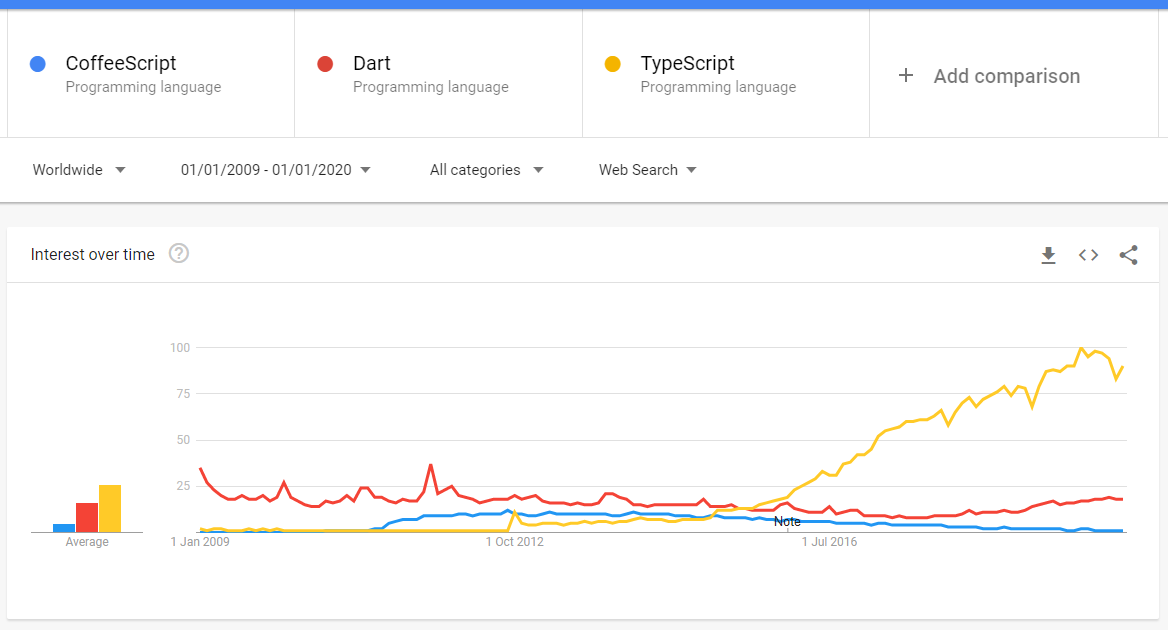This screenshot has height=630, width=1168.
Task: Click the Note marker on the trend line
Action: pyautogui.click(x=788, y=521)
